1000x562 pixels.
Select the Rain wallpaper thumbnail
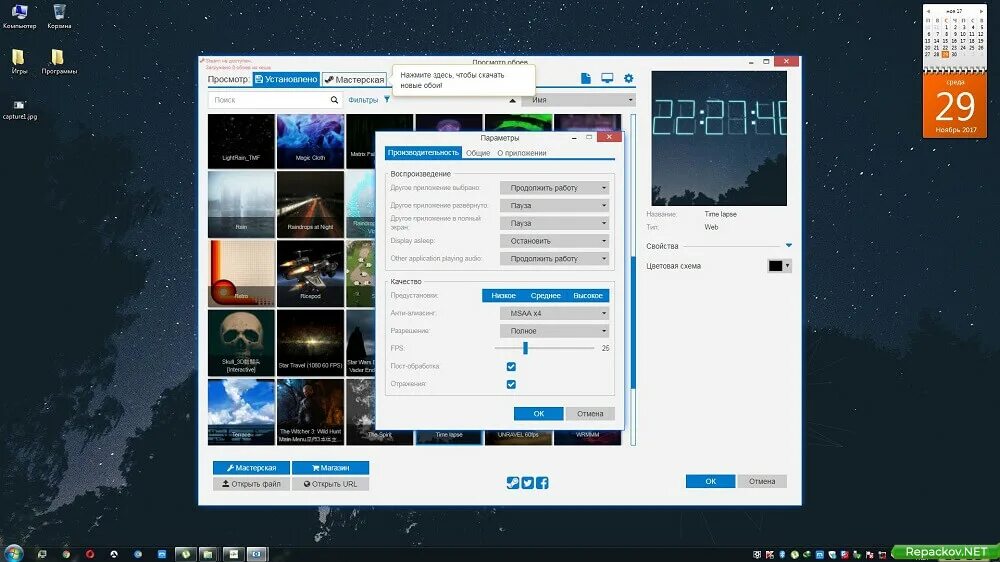(x=241, y=204)
